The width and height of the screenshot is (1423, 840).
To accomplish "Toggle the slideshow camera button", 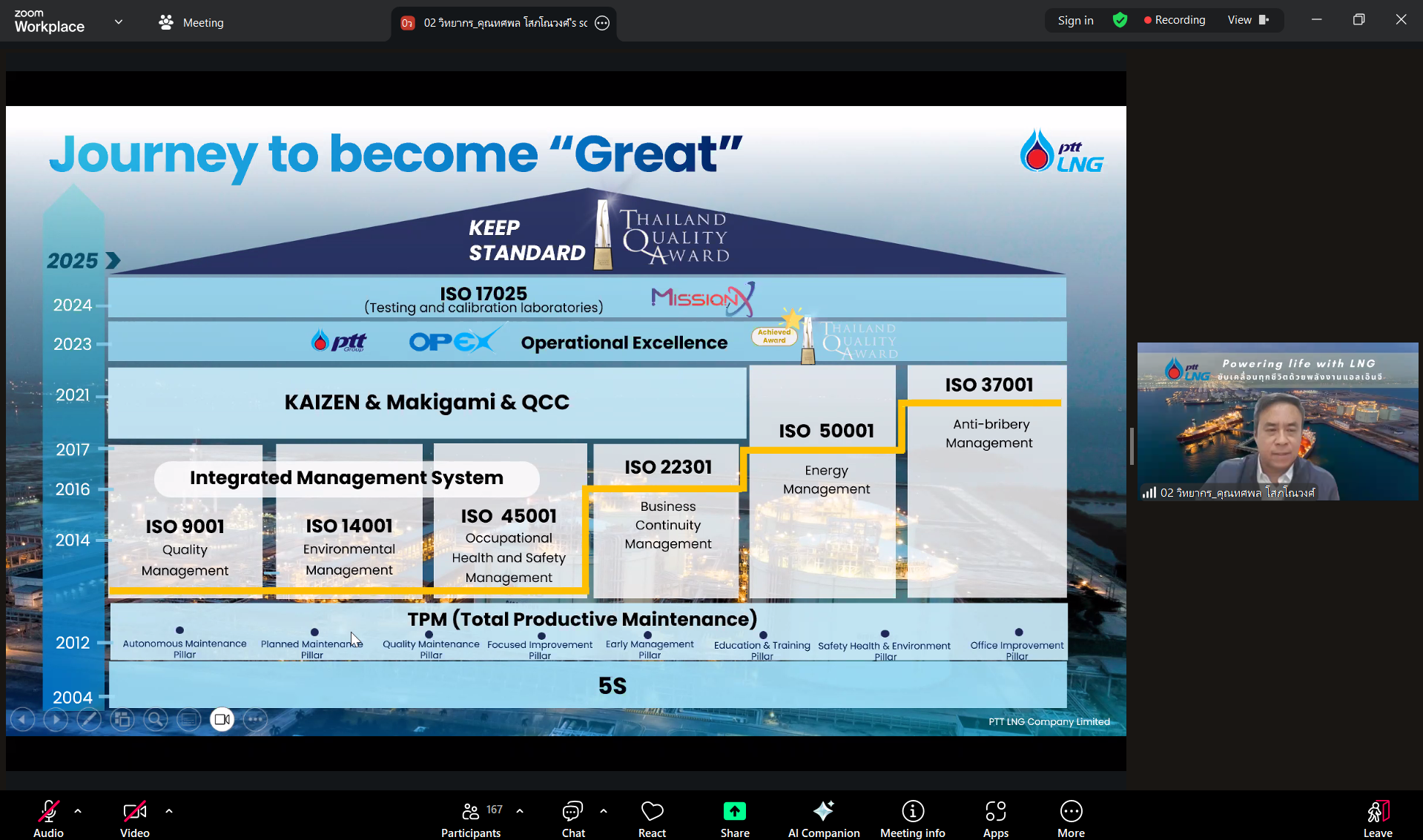I will (222, 719).
